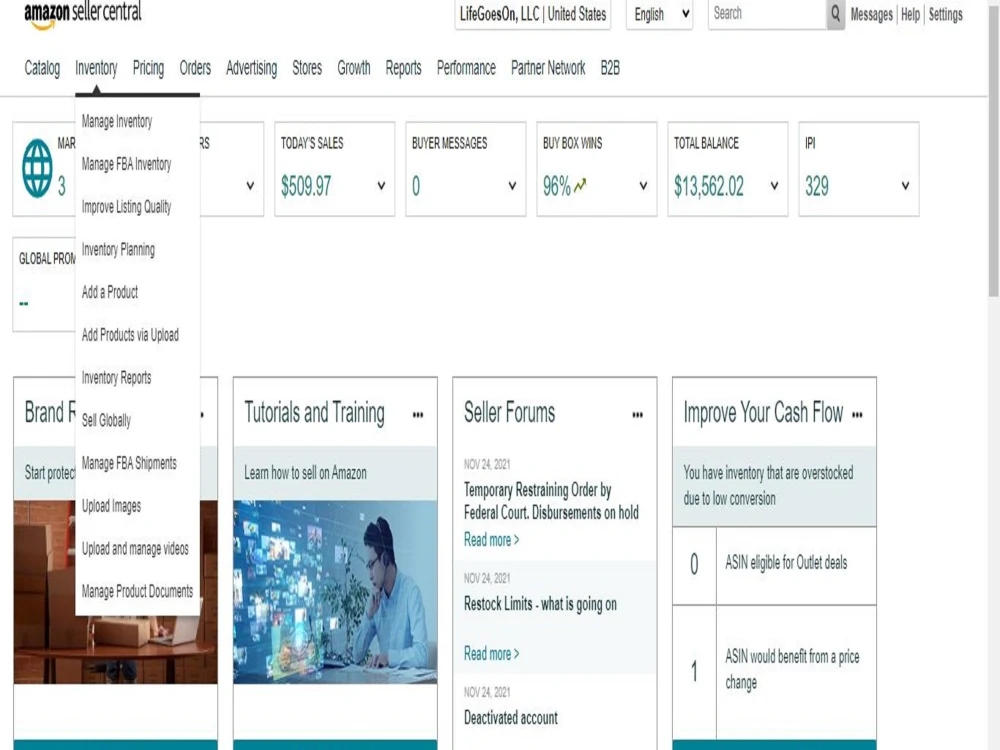
Task: Choose Upload Images
Action: pyautogui.click(x=111, y=506)
